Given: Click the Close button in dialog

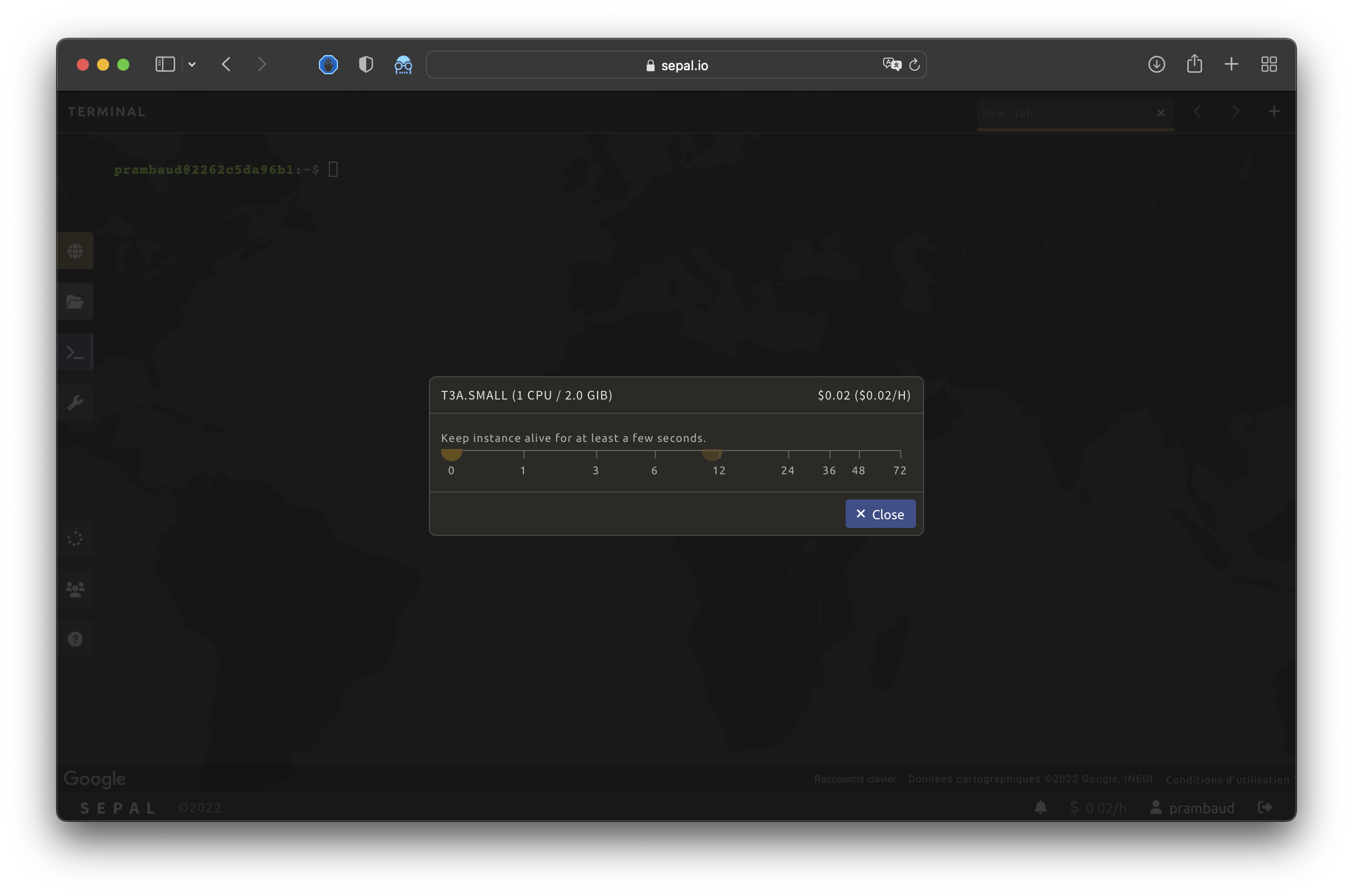Looking at the screenshot, I should (880, 514).
